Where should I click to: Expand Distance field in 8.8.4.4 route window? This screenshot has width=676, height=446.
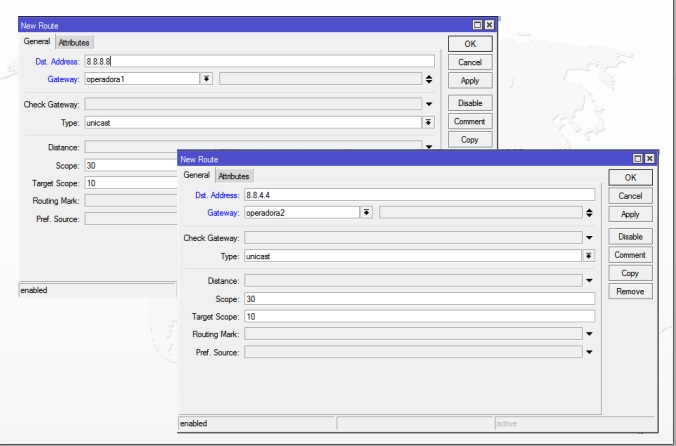(589, 281)
